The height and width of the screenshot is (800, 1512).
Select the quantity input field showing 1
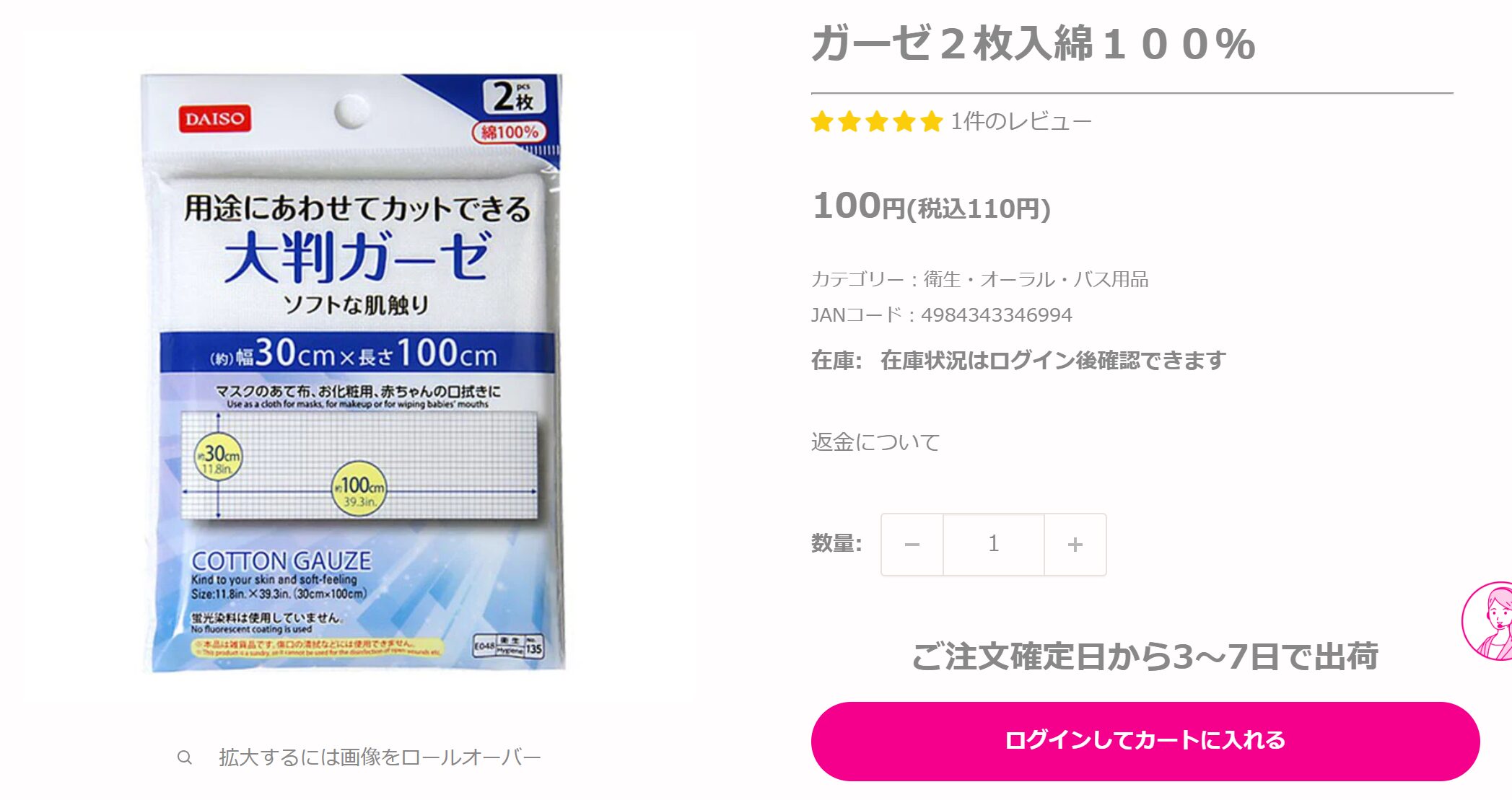(994, 545)
